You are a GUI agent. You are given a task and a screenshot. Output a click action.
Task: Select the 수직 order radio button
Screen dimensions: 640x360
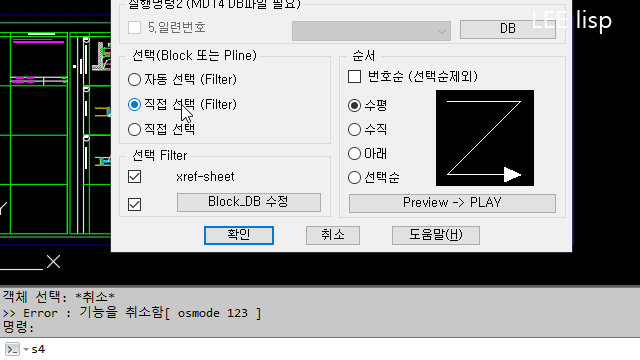[354, 129]
